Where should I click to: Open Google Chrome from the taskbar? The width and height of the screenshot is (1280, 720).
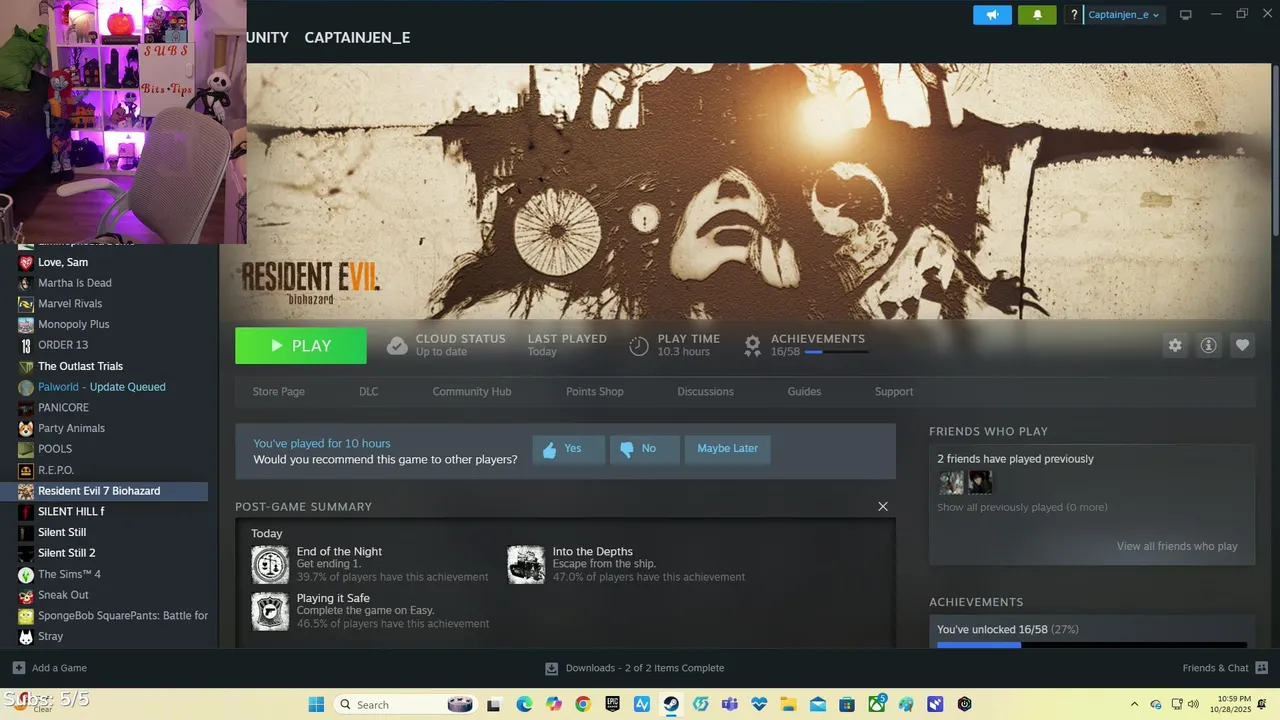pos(583,704)
